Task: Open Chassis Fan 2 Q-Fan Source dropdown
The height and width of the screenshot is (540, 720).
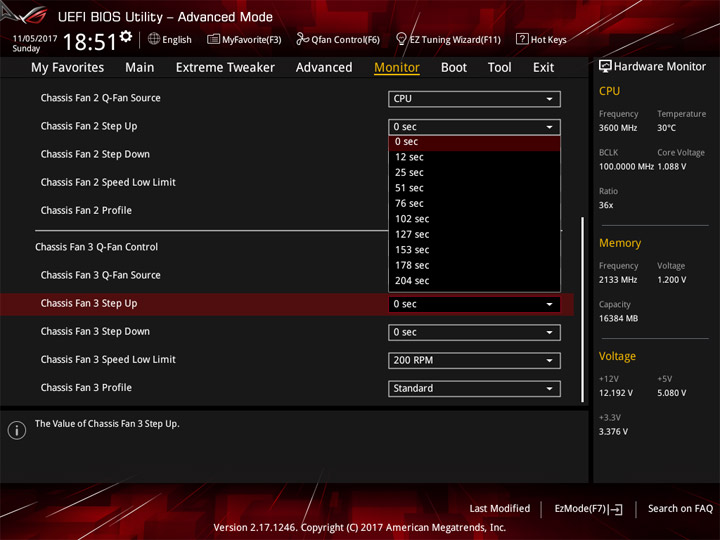Action: point(474,99)
